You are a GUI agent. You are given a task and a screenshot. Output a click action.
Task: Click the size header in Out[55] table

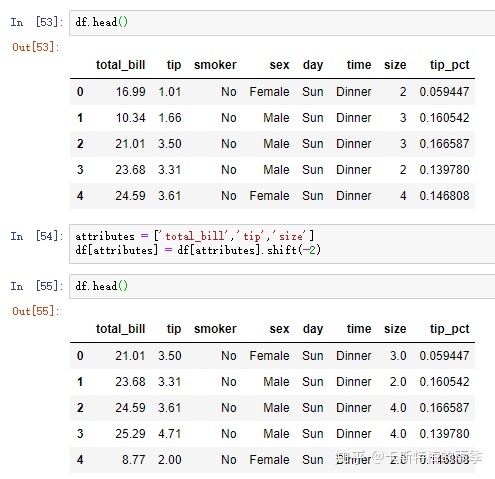coord(395,329)
